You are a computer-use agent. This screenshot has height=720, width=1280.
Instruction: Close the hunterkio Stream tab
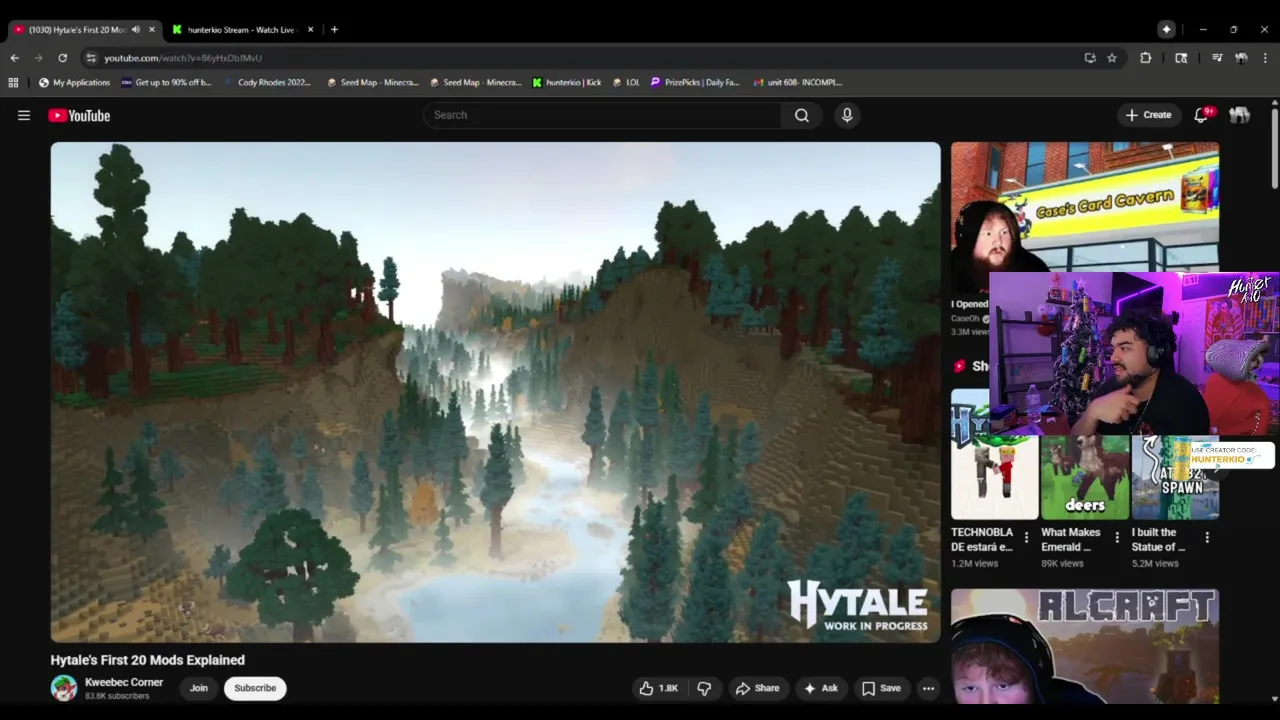click(x=310, y=30)
